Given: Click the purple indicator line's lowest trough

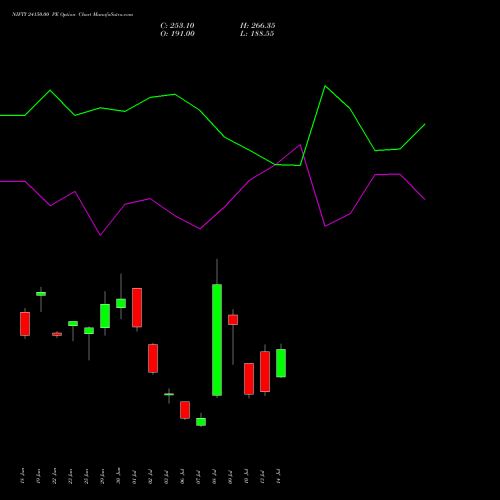Looking at the screenshot, I should coord(100,235).
